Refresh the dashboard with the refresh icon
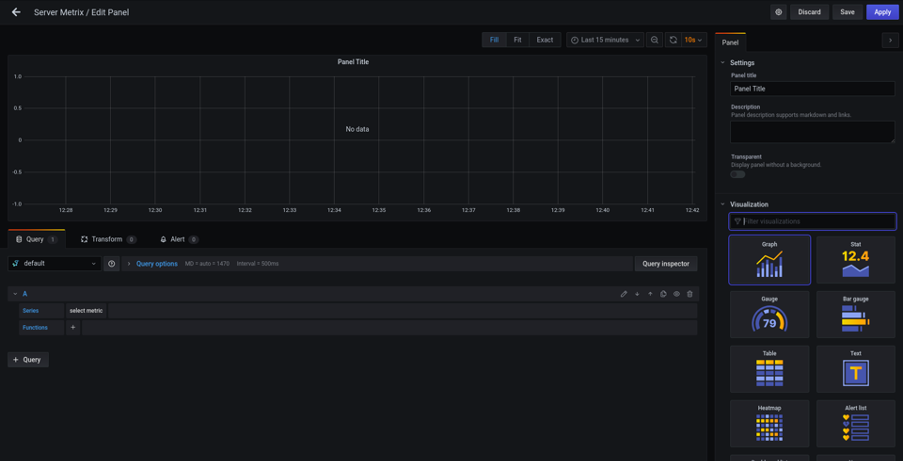Screen dimensions: 904x462 [x=673, y=40]
